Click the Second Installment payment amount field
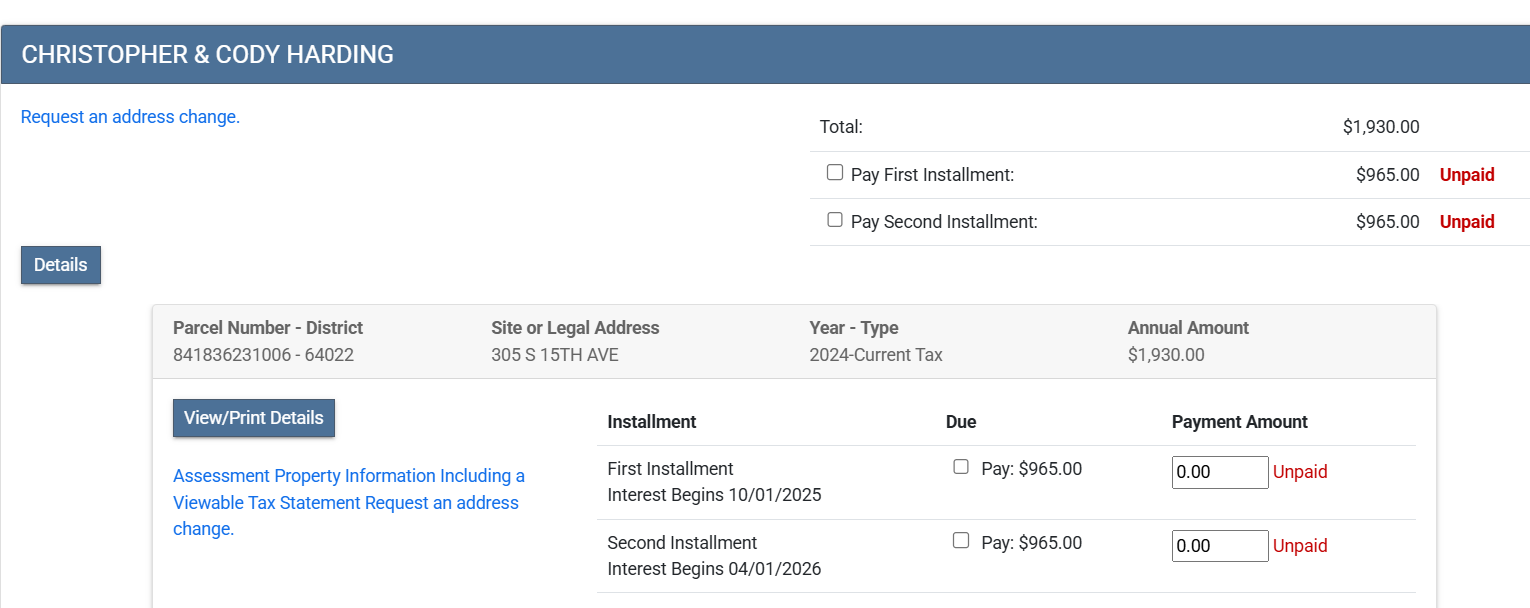 pos(1219,546)
